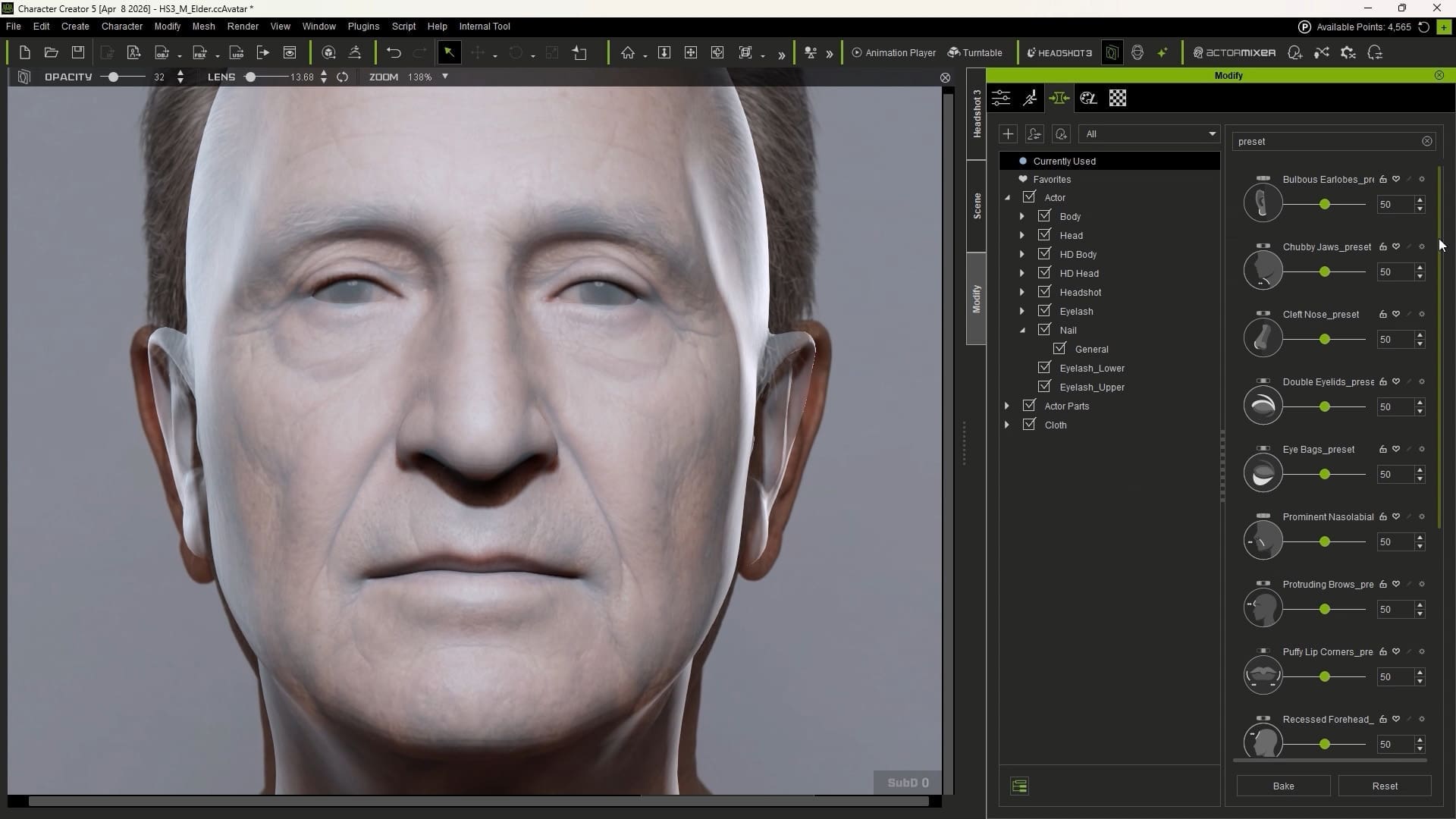Select the sculpt morph tool in Modify panel
This screenshot has width=1456, height=819.
click(x=1030, y=98)
